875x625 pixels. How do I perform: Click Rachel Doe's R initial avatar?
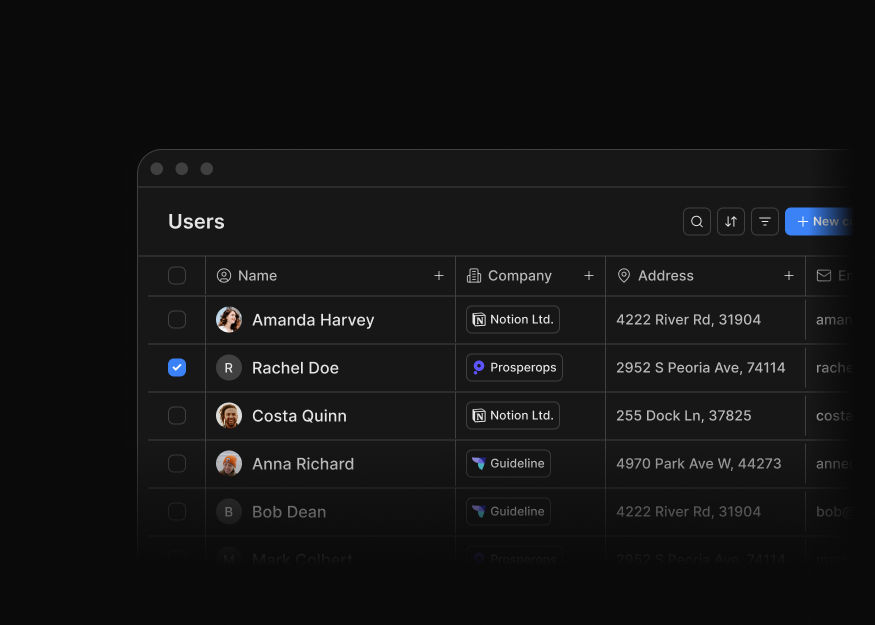click(x=229, y=367)
